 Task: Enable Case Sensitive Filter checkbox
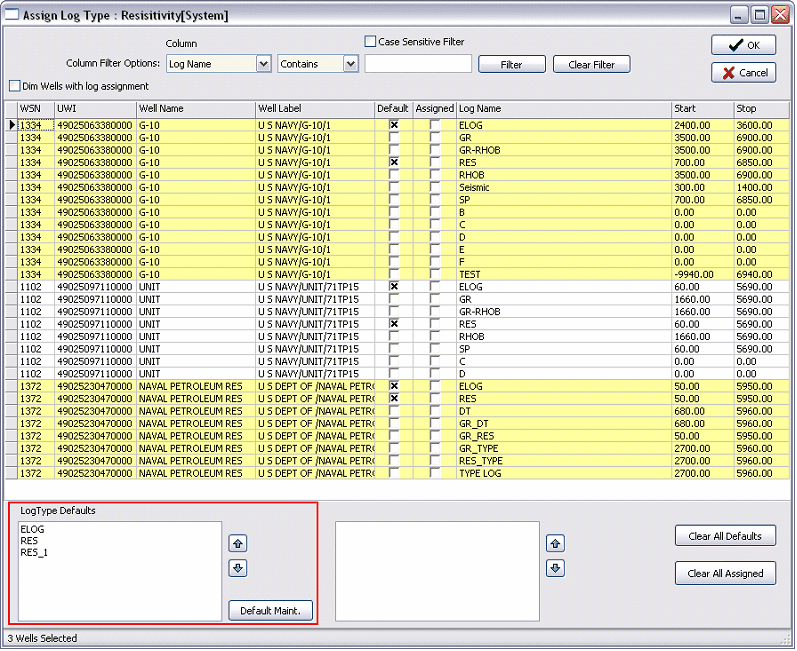(370, 42)
